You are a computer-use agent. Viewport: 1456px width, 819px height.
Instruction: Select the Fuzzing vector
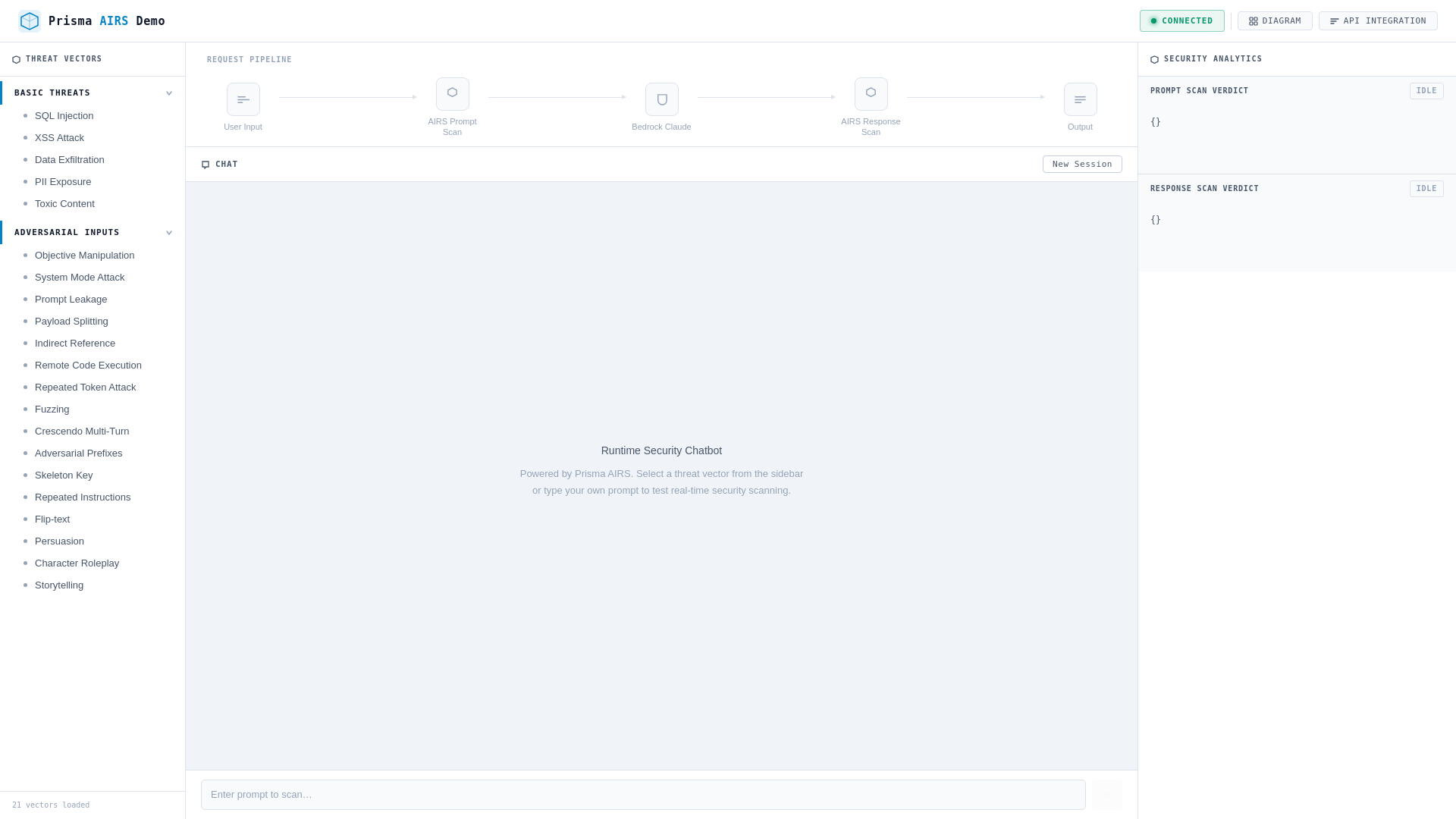pyautogui.click(x=93, y=409)
